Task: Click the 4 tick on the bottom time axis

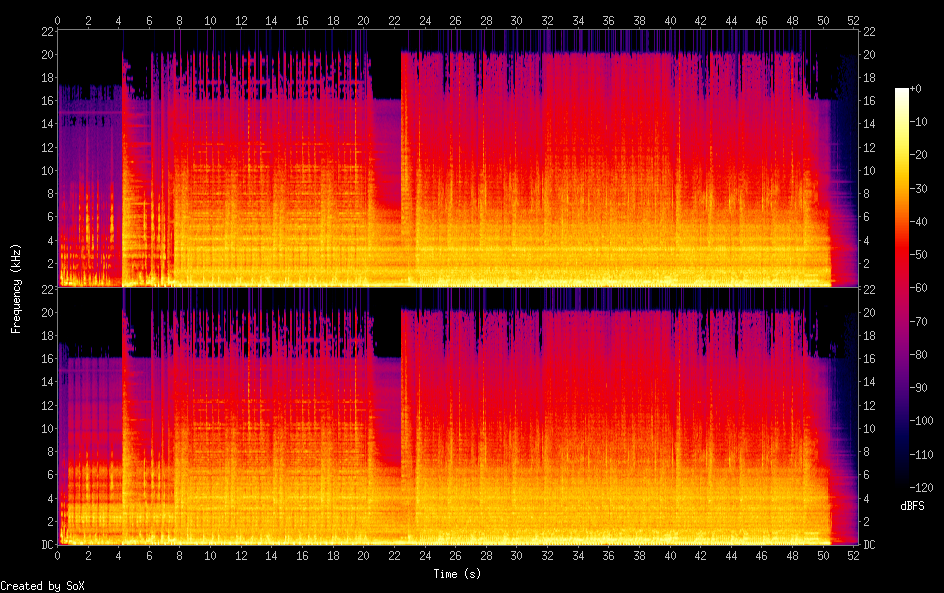Action: tap(119, 555)
